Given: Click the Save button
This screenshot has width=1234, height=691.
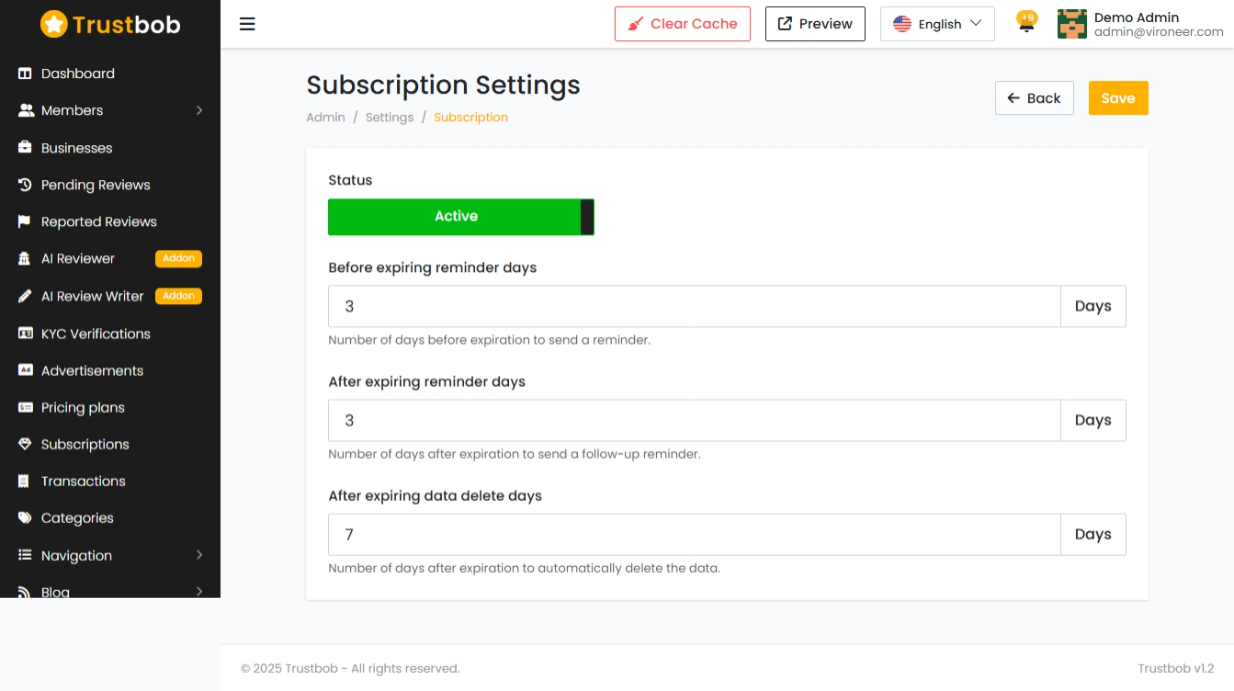Looking at the screenshot, I should pos(1118,98).
